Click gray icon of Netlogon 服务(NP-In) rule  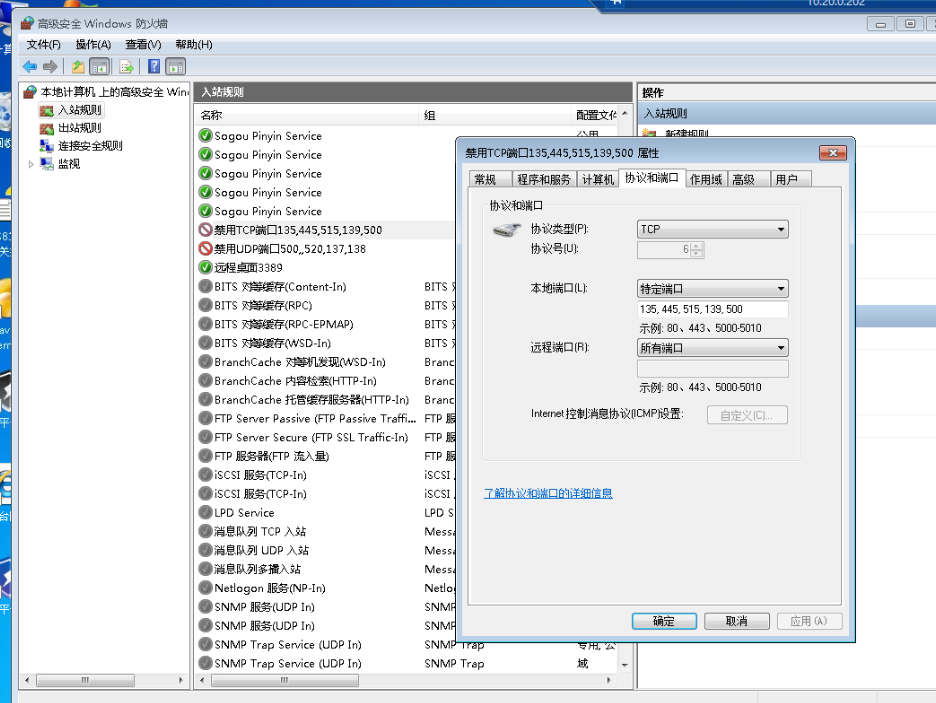(x=205, y=588)
